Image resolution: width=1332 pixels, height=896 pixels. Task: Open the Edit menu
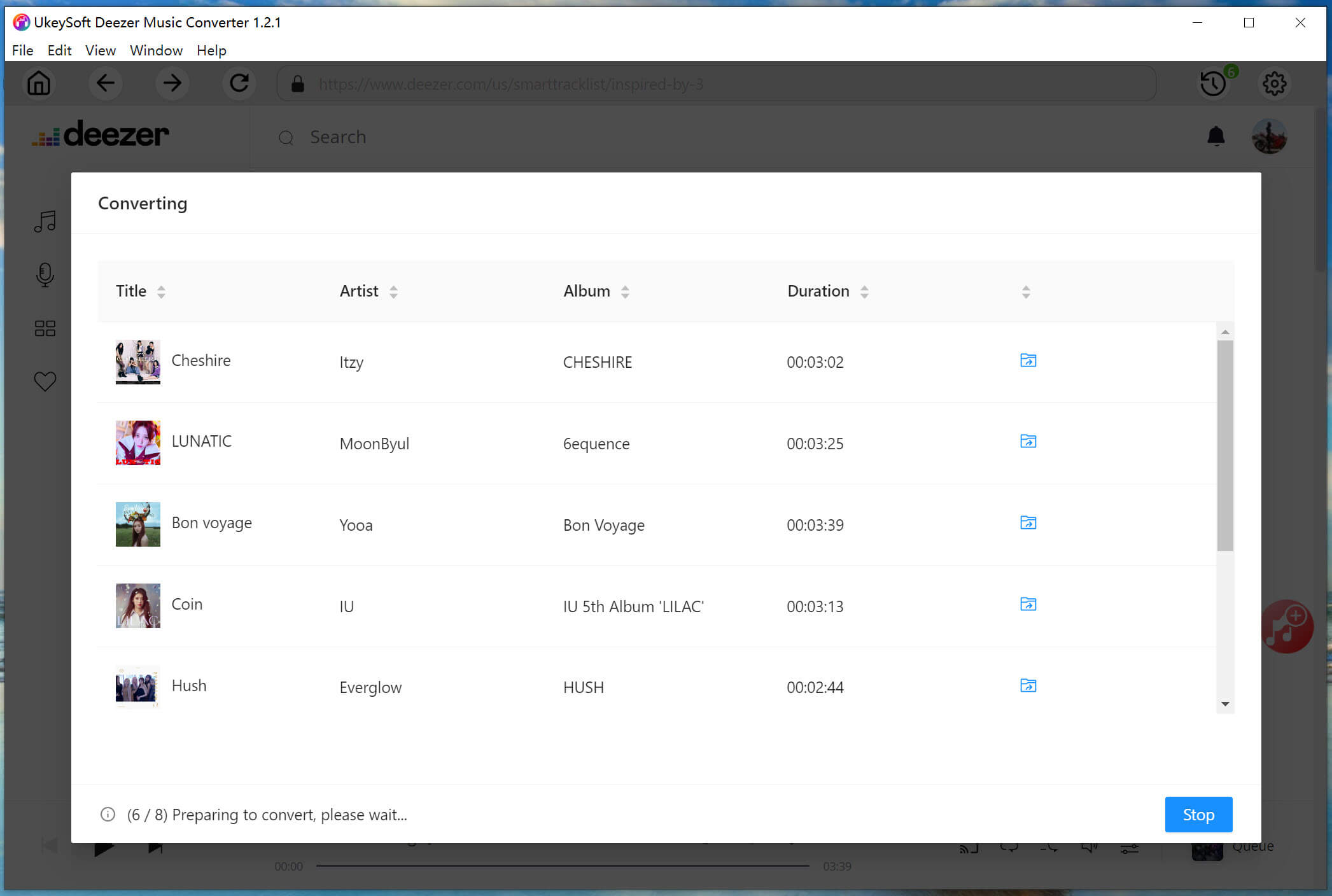(x=58, y=50)
